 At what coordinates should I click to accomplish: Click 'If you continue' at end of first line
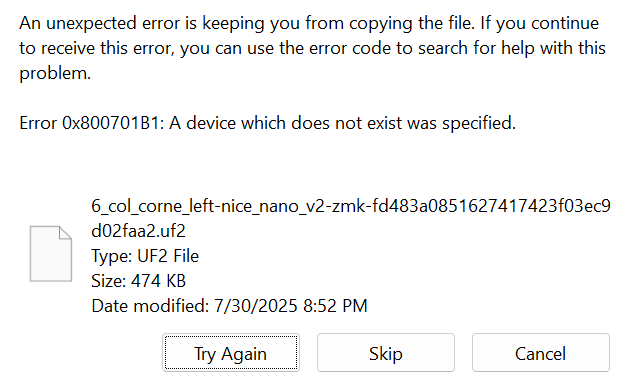click(x=539, y=23)
